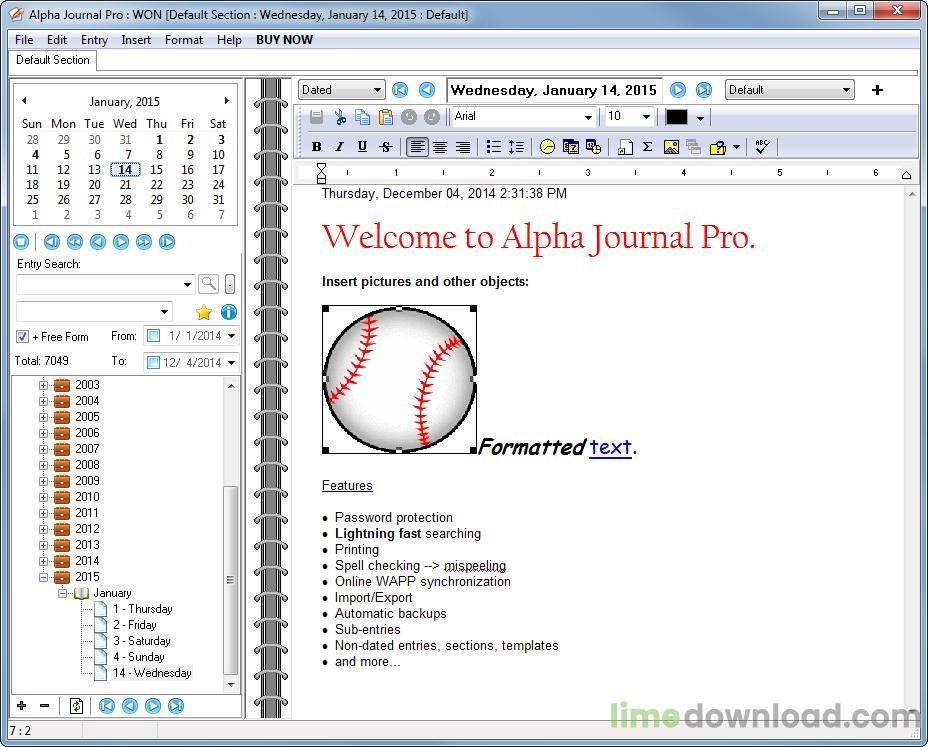Screen dimensions: 928x747
Task: Click the Copy icon in the toolbar
Action: (x=362, y=117)
